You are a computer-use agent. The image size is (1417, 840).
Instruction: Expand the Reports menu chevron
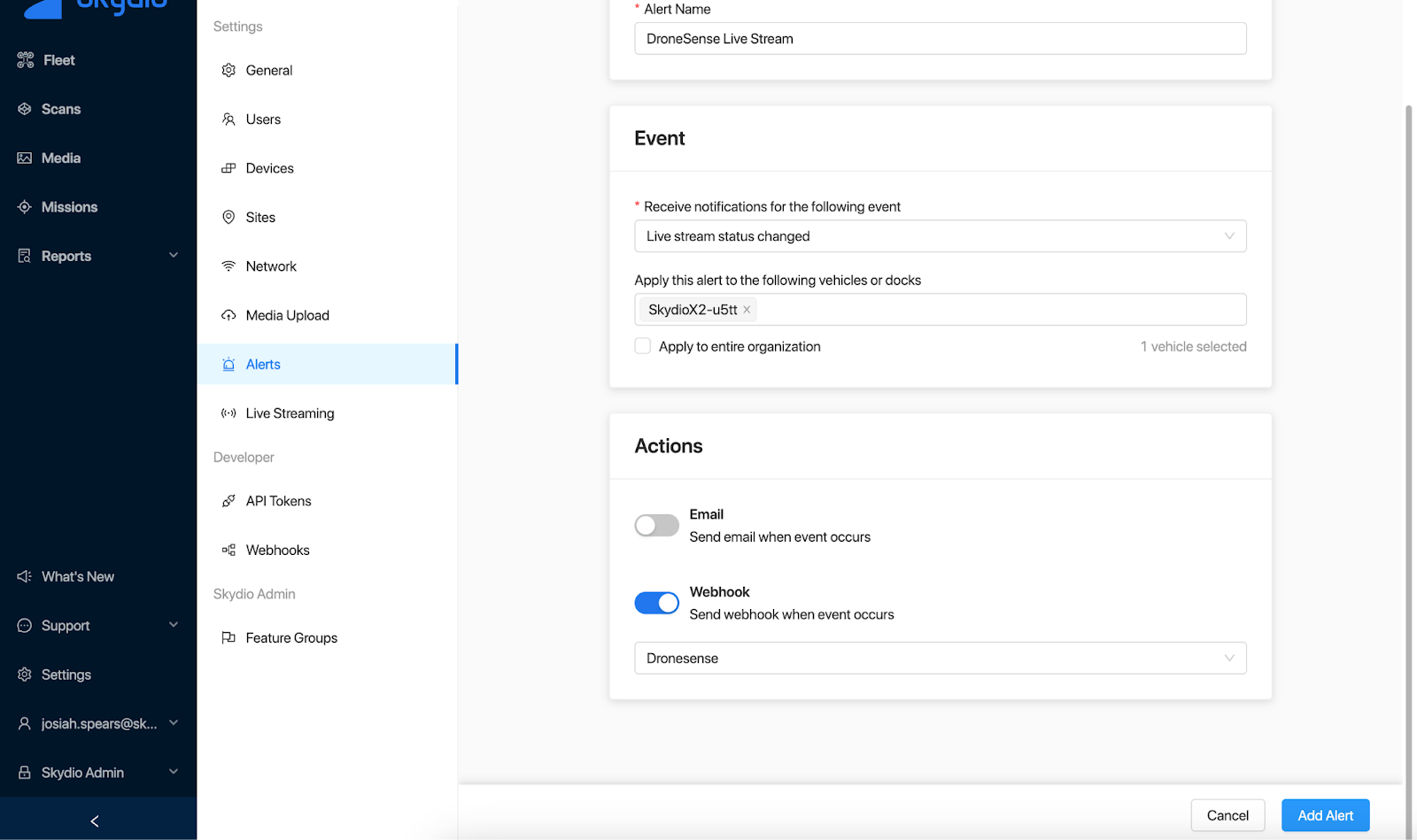click(174, 255)
